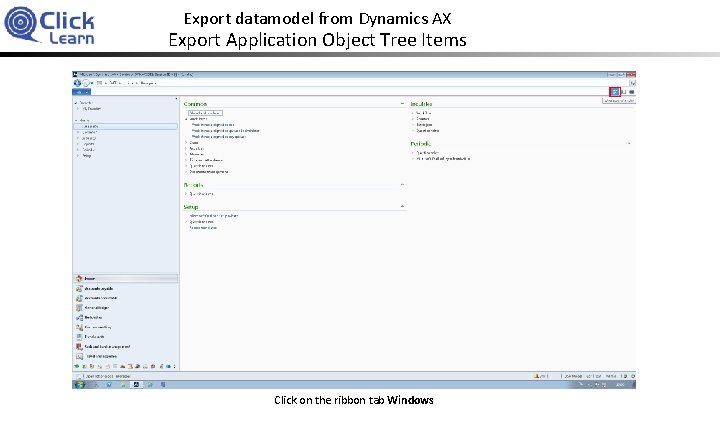
Task: Go forward with the round Forward arrow
Action: (x=86, y=83)
